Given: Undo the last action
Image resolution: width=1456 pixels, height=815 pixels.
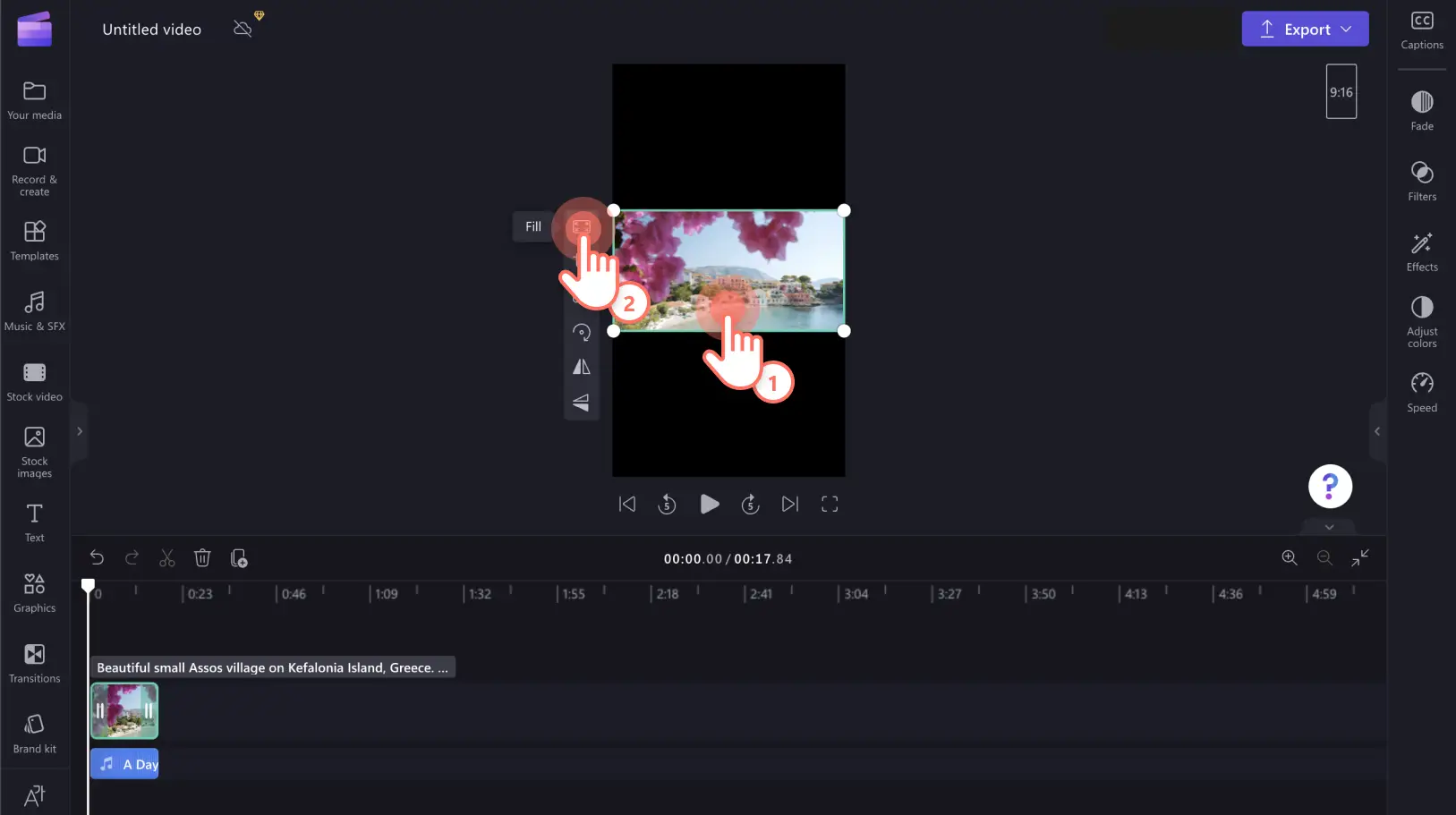Looking at the screenshot, I should 97,558.
